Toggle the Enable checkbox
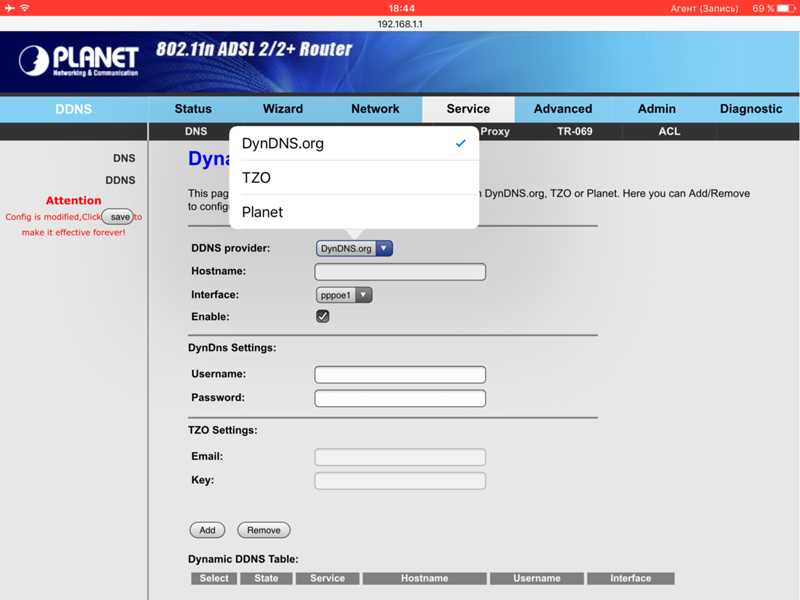 (322, 316)
